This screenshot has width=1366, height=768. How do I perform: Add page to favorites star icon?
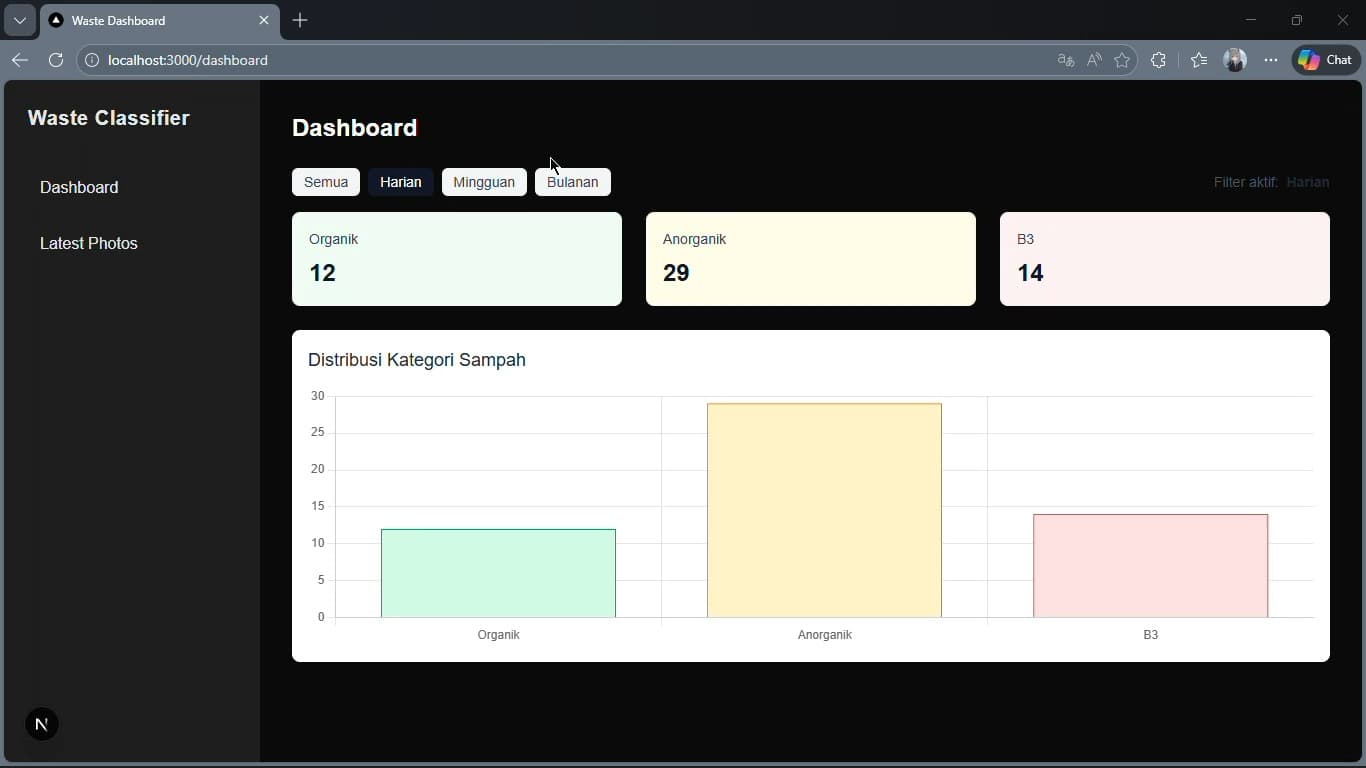tap(1122, 60)
